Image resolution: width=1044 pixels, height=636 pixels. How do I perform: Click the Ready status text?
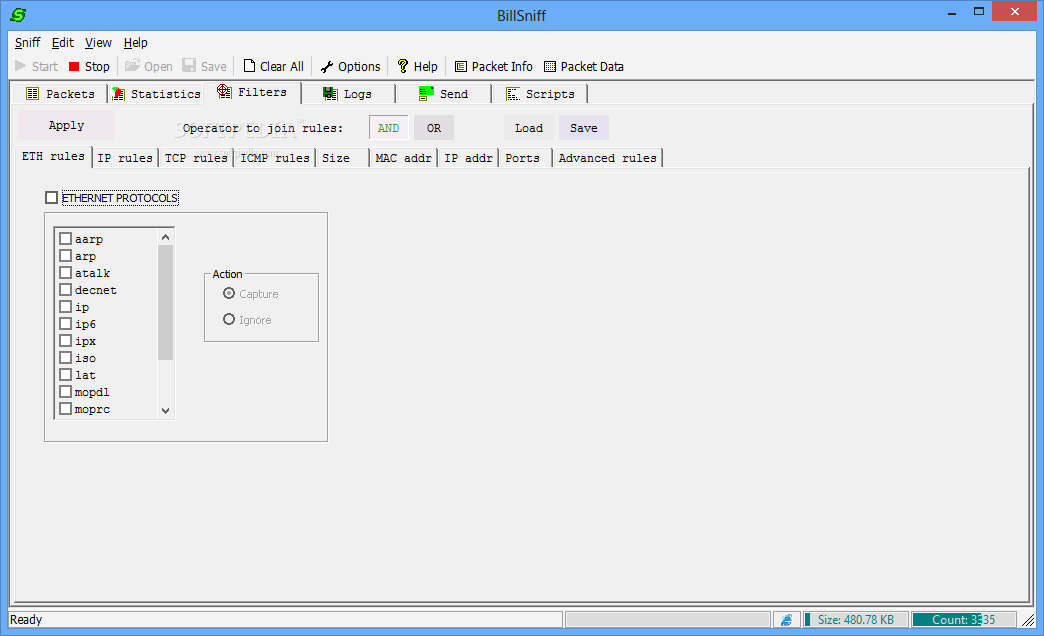27,620
